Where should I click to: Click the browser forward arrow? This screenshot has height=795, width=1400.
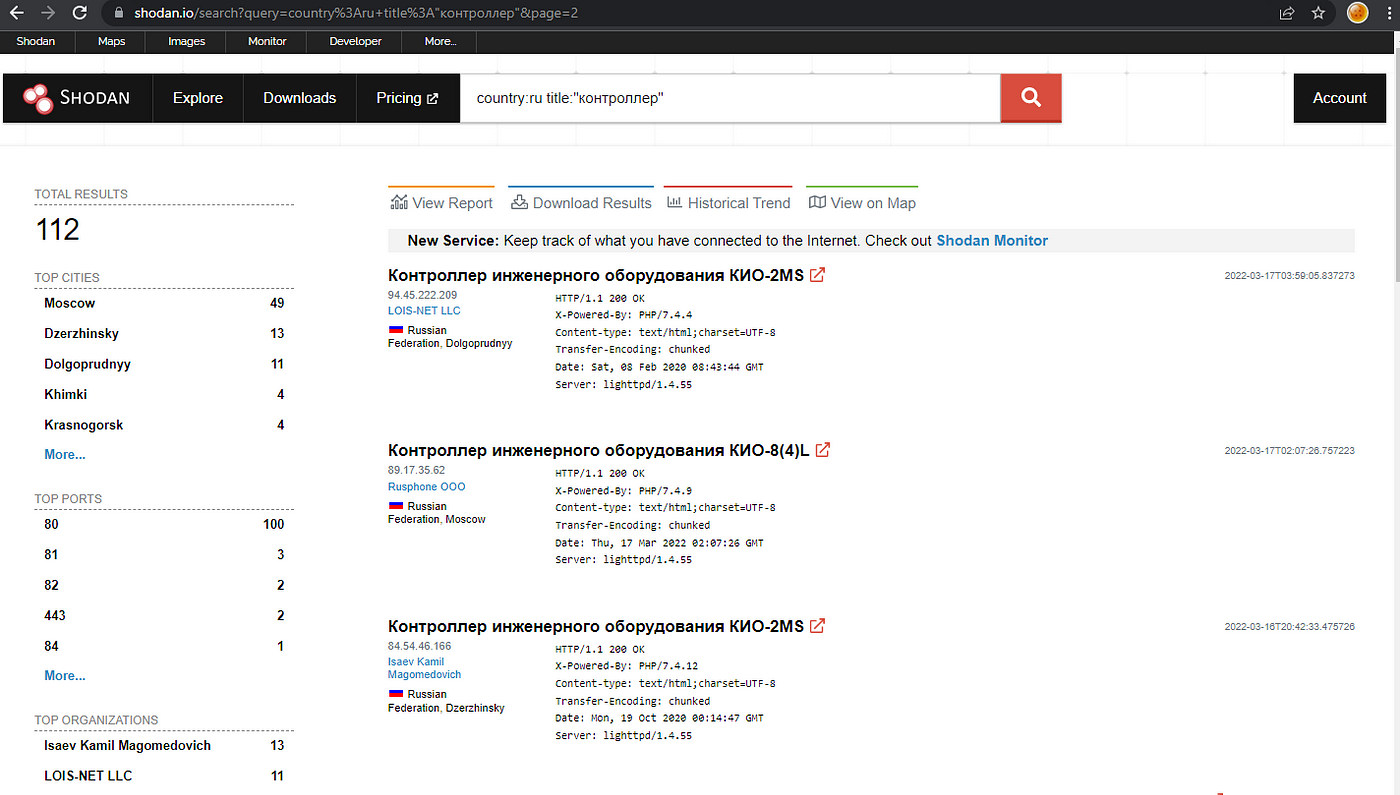pyautogui.click(x=48, y=13)
